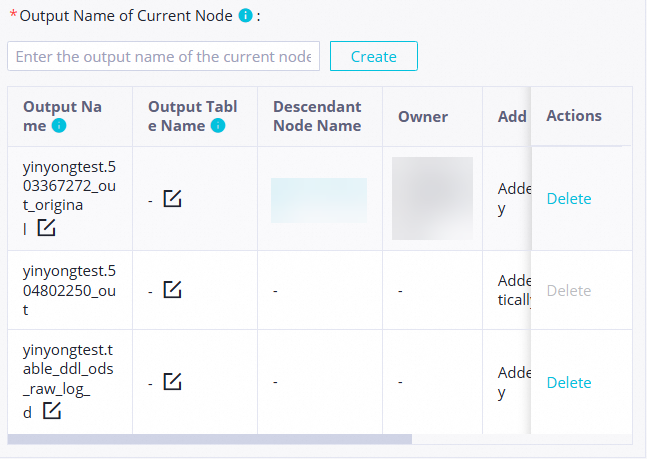Delete the 503367272_out_original output row
647x459 pixels.
(569, 199)
